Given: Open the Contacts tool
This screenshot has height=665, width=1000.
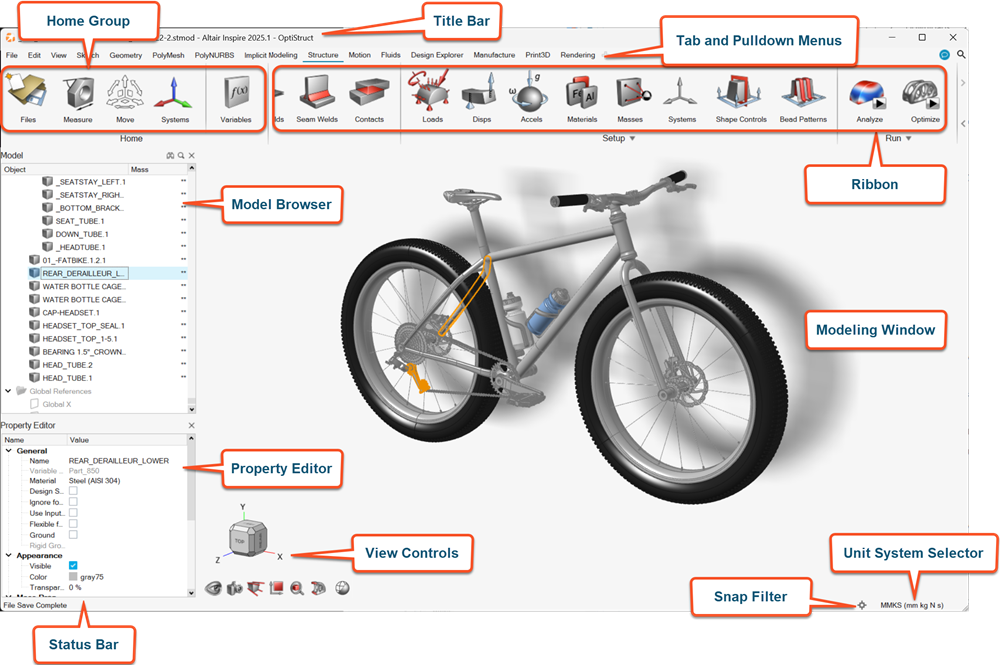Looking at the screenshot, I should (369, 98).
